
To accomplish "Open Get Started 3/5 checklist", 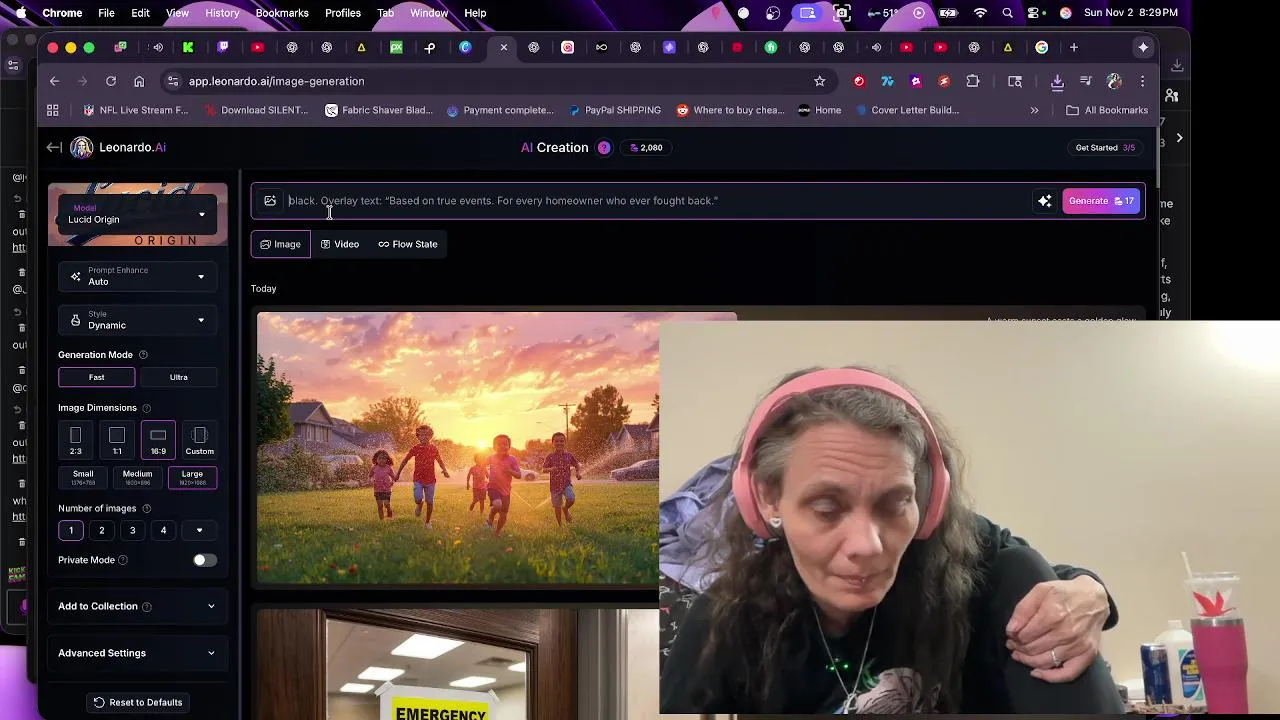I will (1105, 148).
